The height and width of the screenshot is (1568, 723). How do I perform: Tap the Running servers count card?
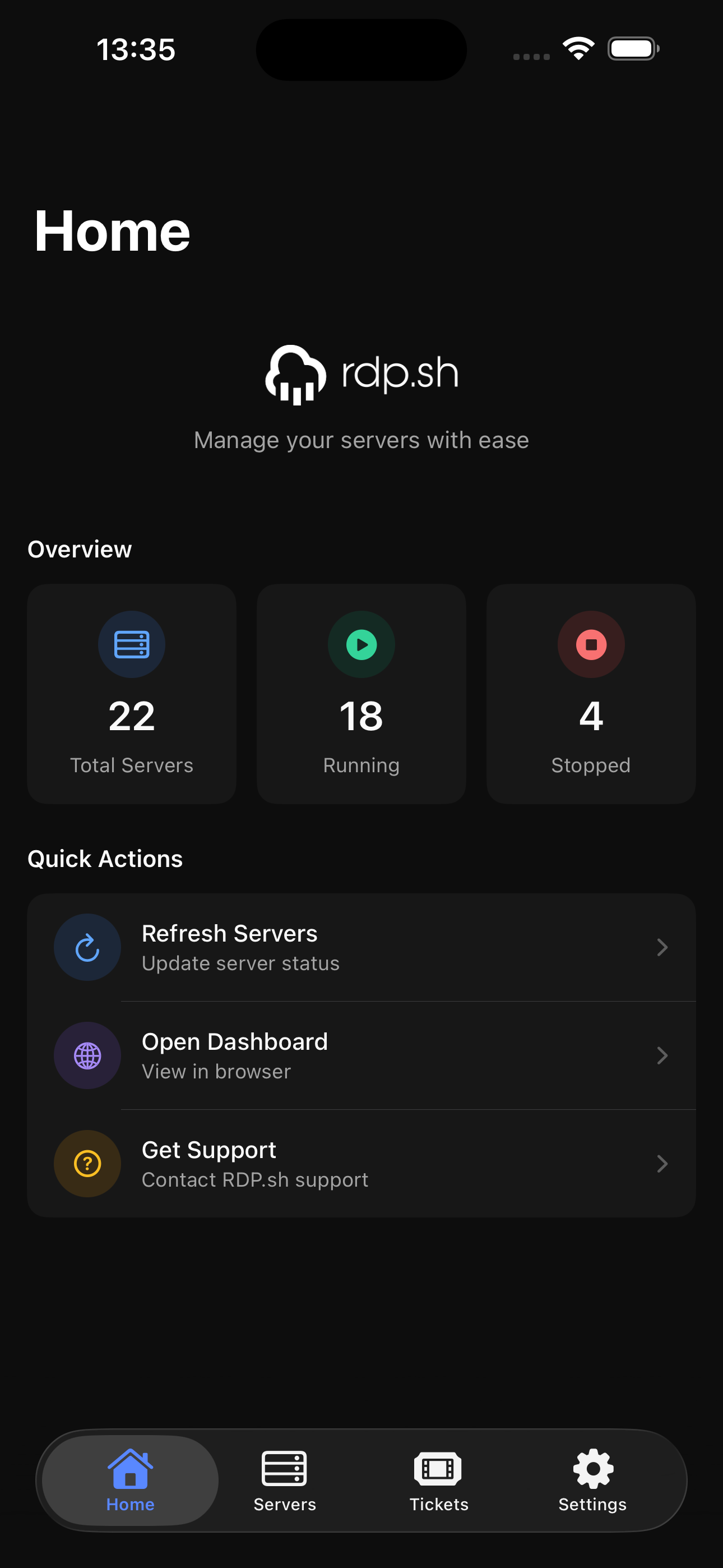(361, 694)
